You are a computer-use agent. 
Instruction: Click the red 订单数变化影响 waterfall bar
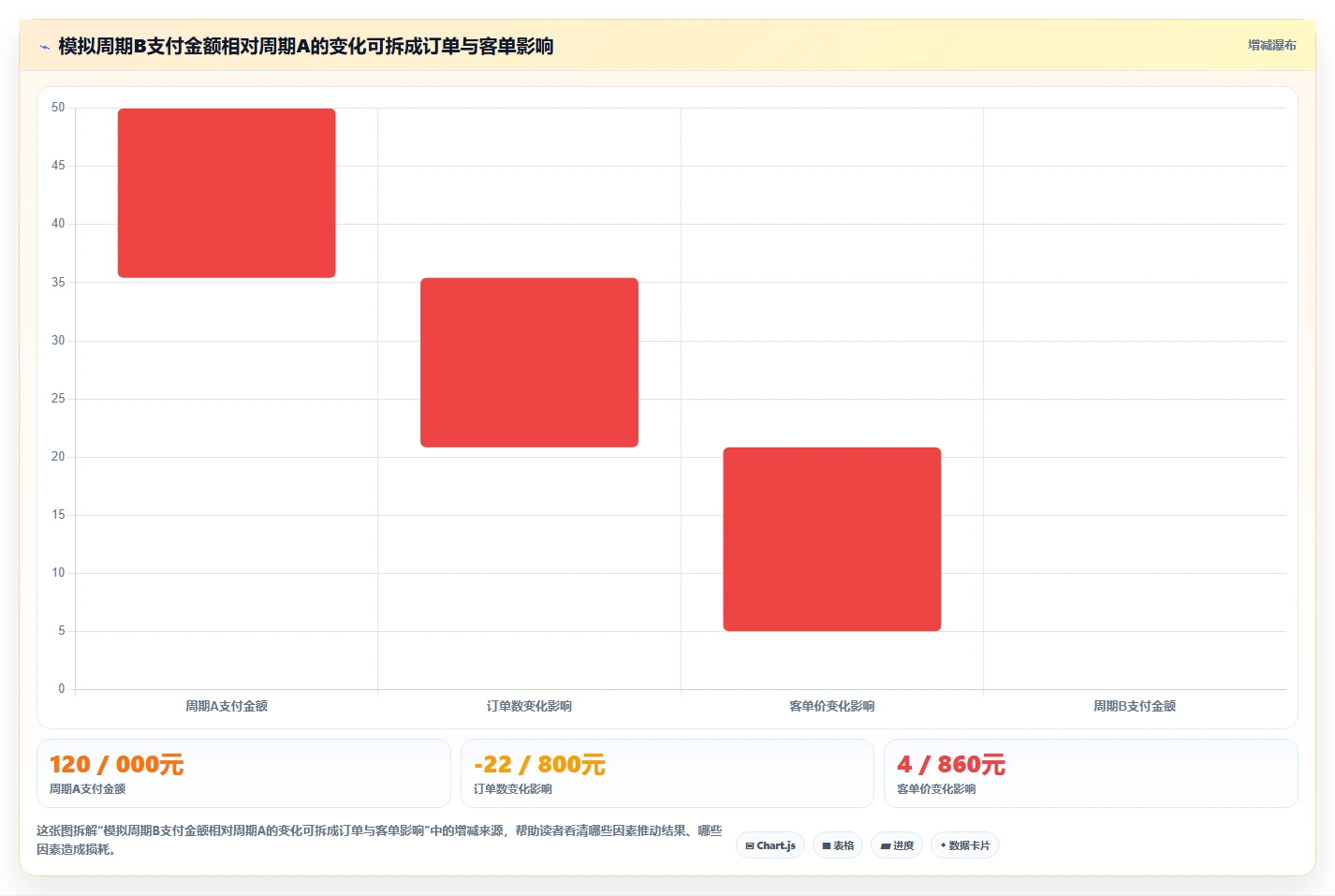pos(529,362)
